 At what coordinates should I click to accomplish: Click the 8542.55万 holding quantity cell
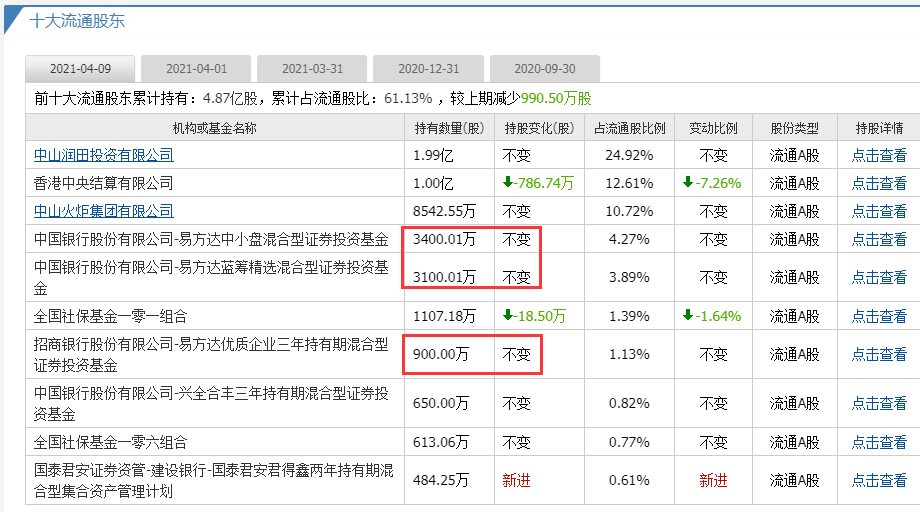click(x=449, y=211)
